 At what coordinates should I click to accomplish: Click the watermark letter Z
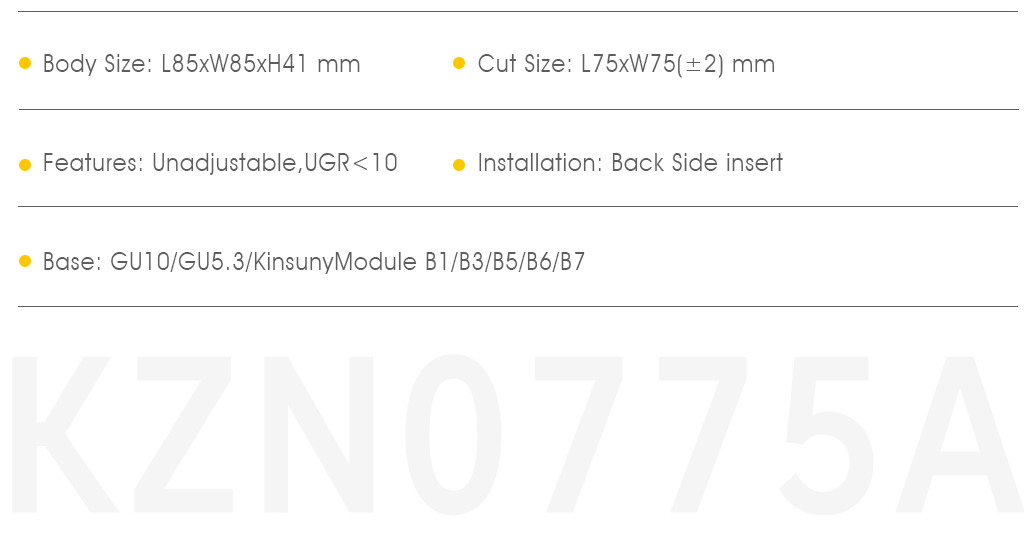pyautogui.click(x=184, y=435)
